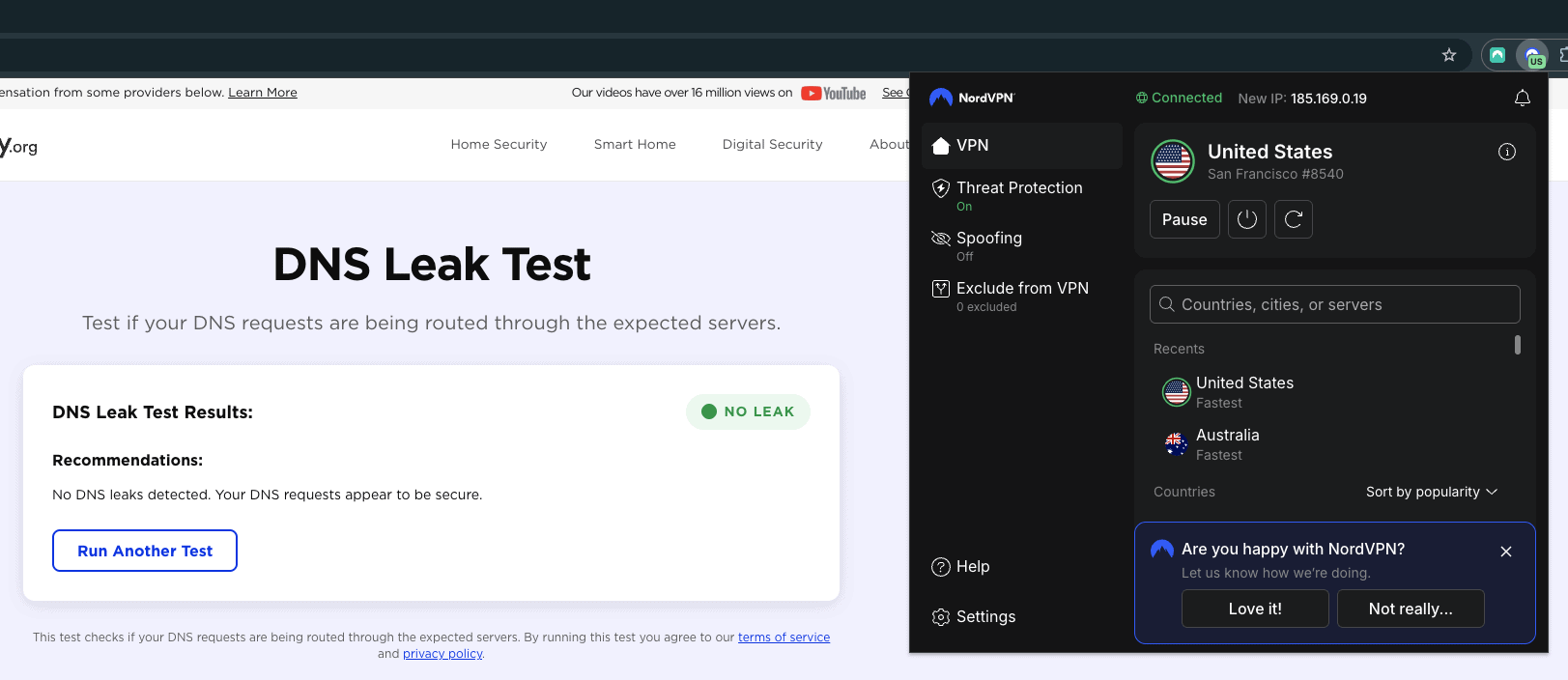Open the Sort by popularity dropdown
Screen dimensions: 1568x680
click(x=1432, y=492)
